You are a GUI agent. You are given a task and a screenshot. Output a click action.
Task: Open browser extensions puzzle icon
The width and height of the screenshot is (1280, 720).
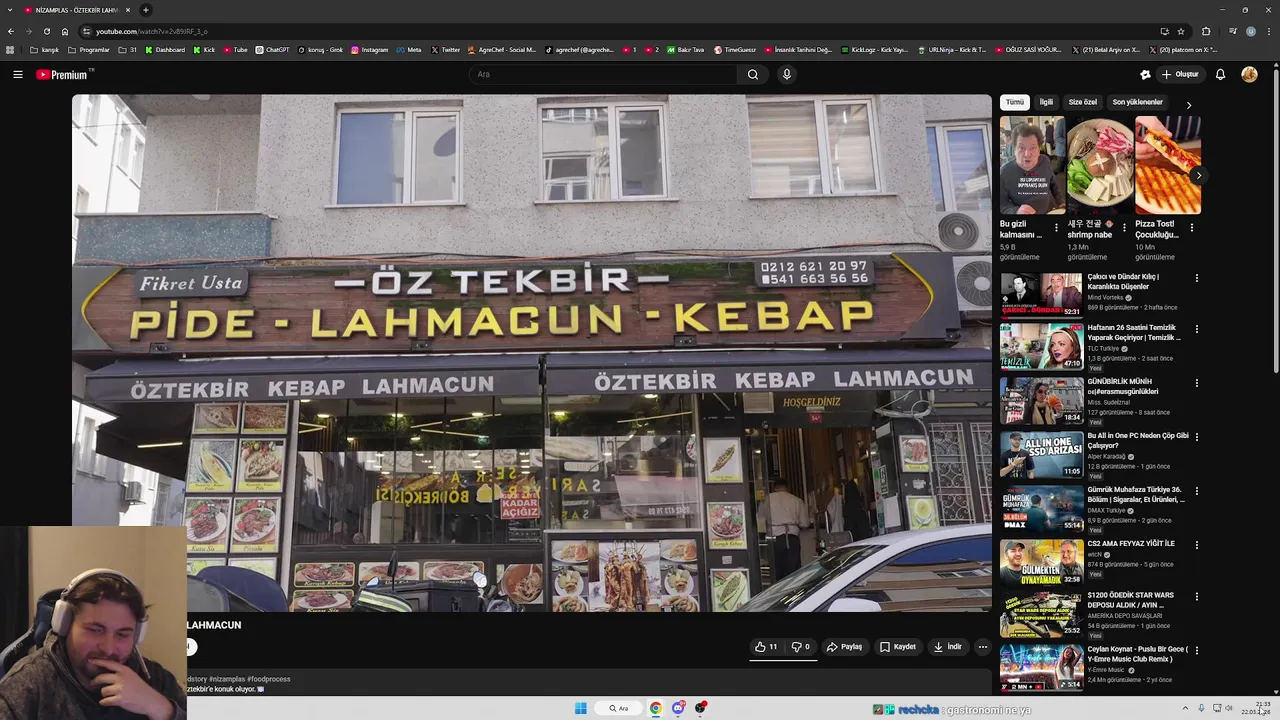click(1206, 31)
